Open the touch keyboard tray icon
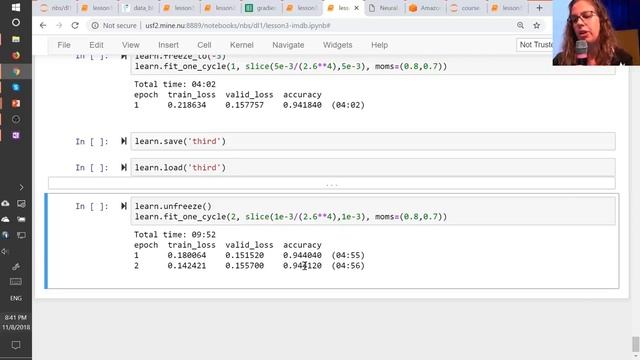The width and height of the screenshot is (640, 360). 16,282
